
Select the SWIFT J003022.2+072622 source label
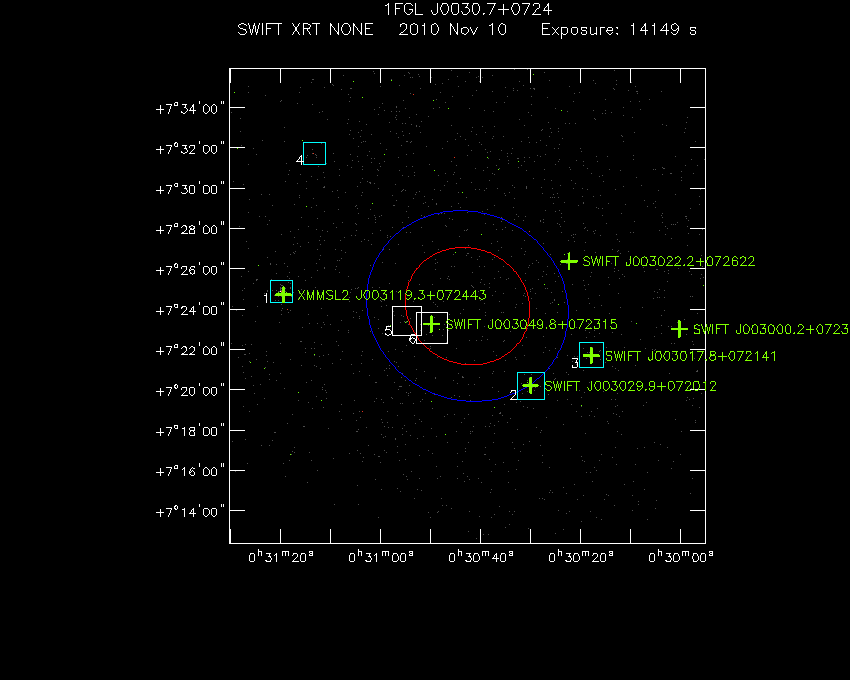coord(669,261)
